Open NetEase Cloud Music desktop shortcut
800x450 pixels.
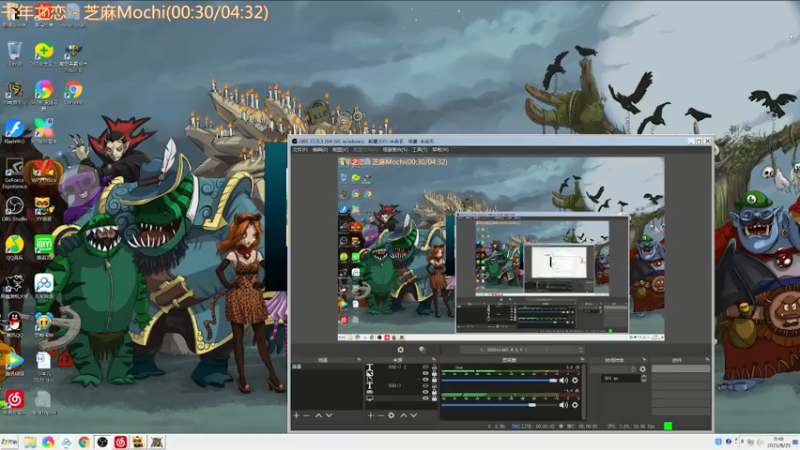pos(14,402)
